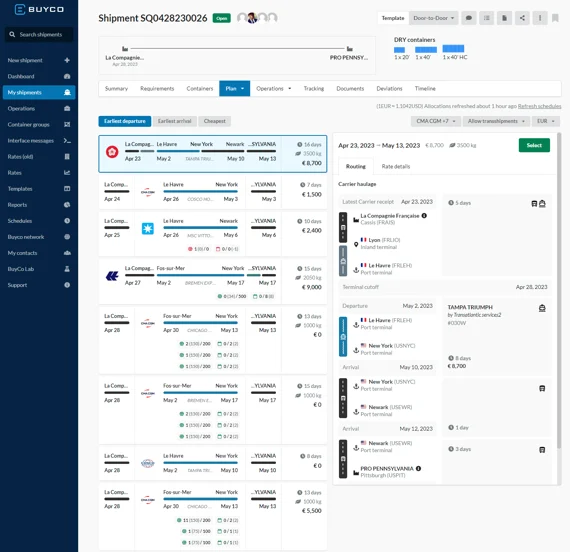Click the 1 x 40' container swatch
The height and width of the screenshot is (552, 570).
click(426, 50)
